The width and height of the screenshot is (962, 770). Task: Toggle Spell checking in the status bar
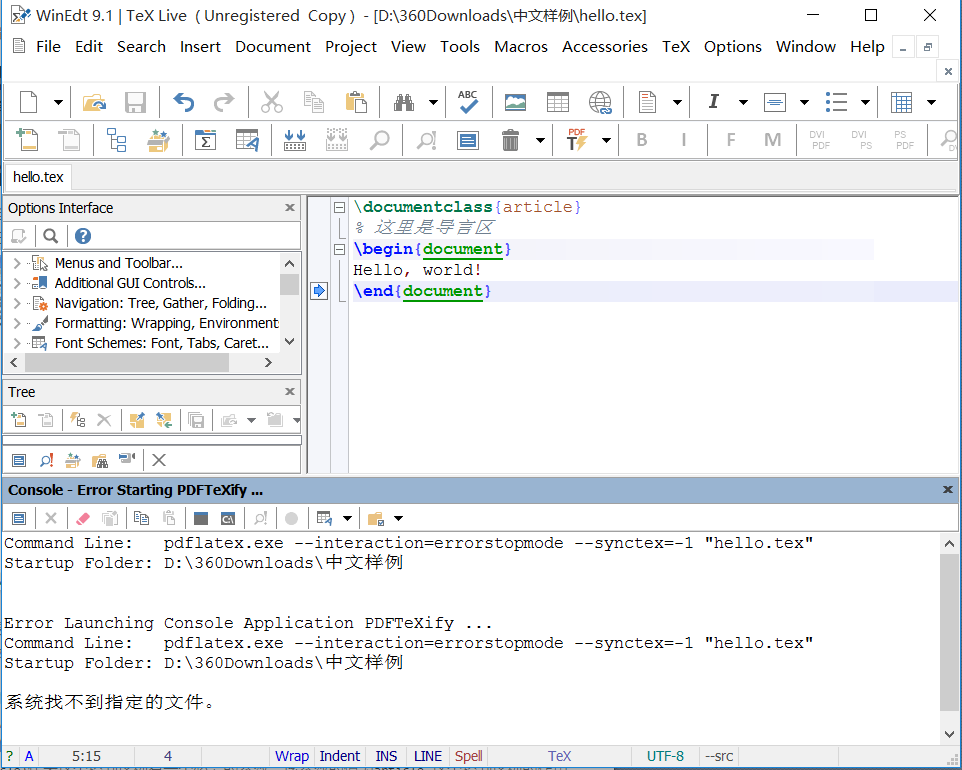point(467,755)
